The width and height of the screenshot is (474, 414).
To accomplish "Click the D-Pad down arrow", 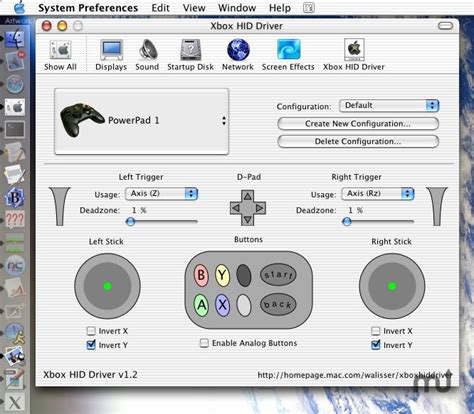I will pyautogui.click(x=247, y=220).
